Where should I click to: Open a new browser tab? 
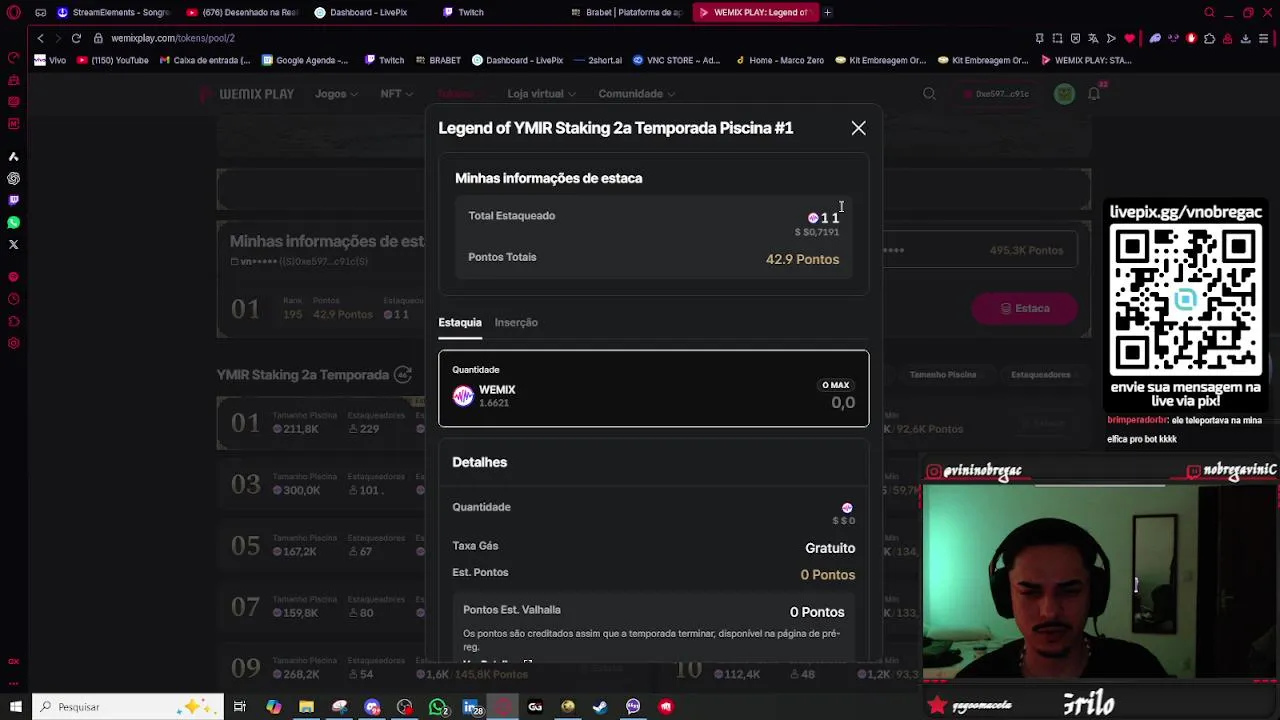[x=827, y=12]
